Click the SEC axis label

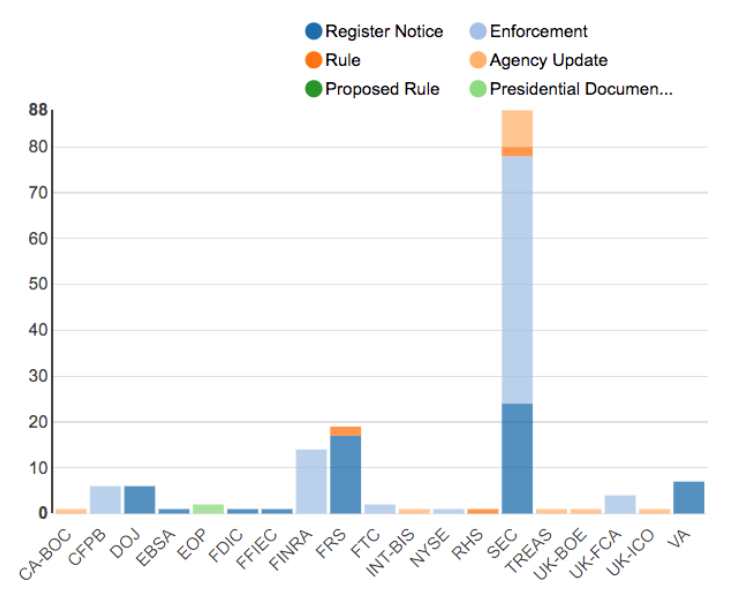pos(502,543)
